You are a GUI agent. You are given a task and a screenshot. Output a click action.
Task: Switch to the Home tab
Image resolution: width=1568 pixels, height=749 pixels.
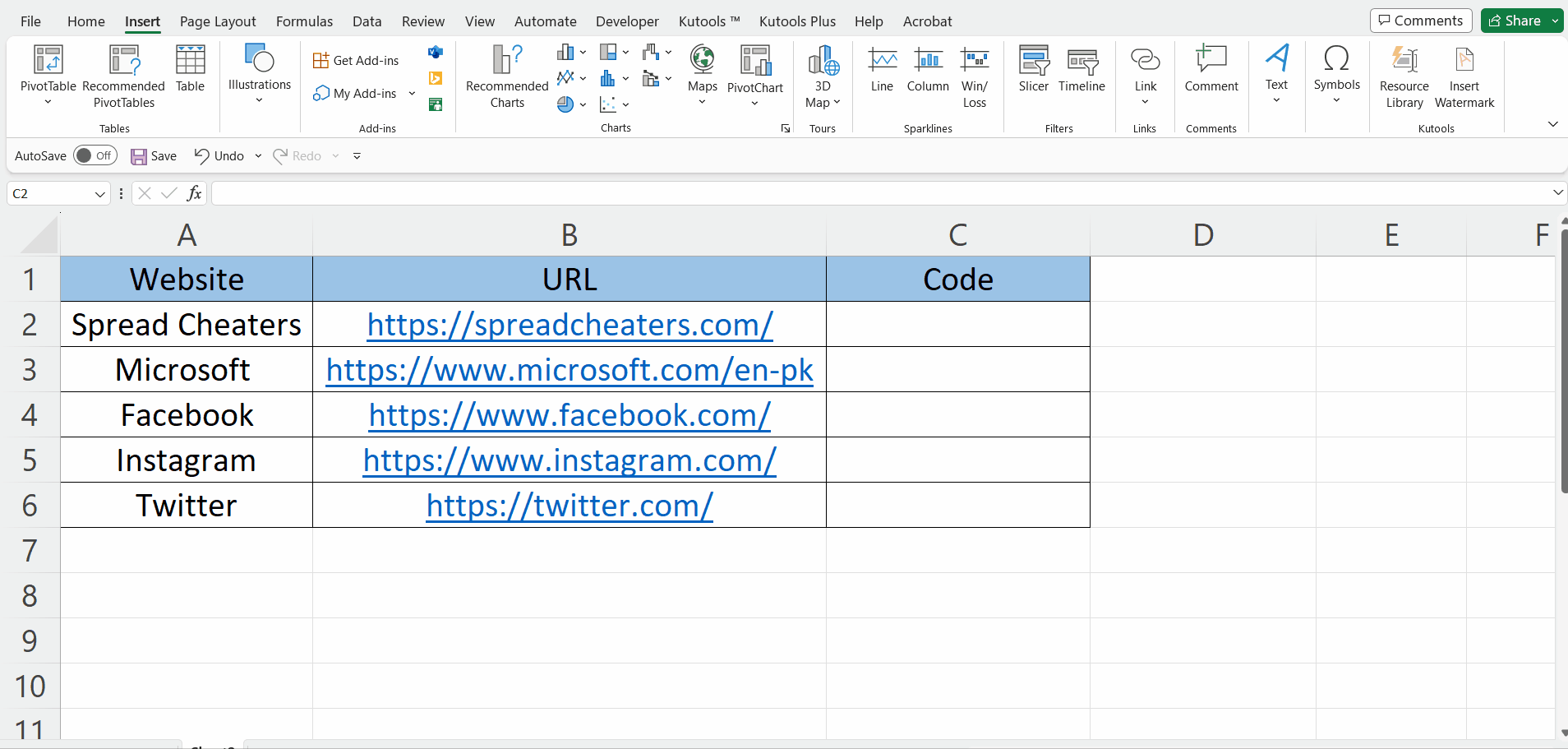(86, 21)
